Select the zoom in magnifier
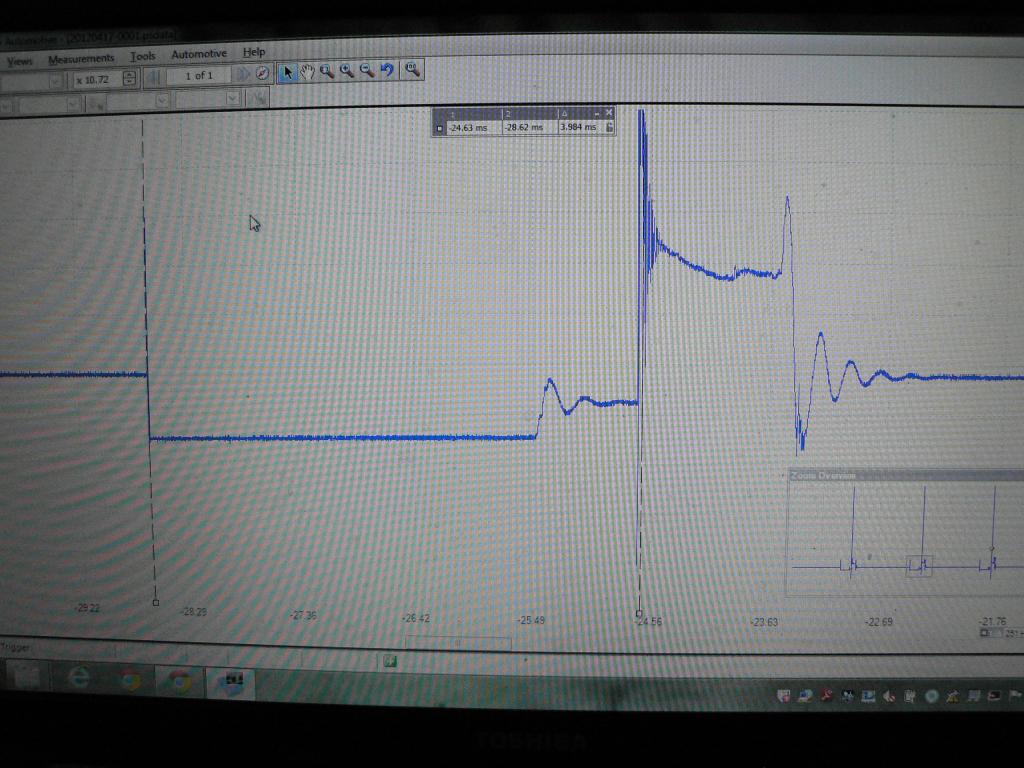1024x768 pixels. [x=347, y=71]
